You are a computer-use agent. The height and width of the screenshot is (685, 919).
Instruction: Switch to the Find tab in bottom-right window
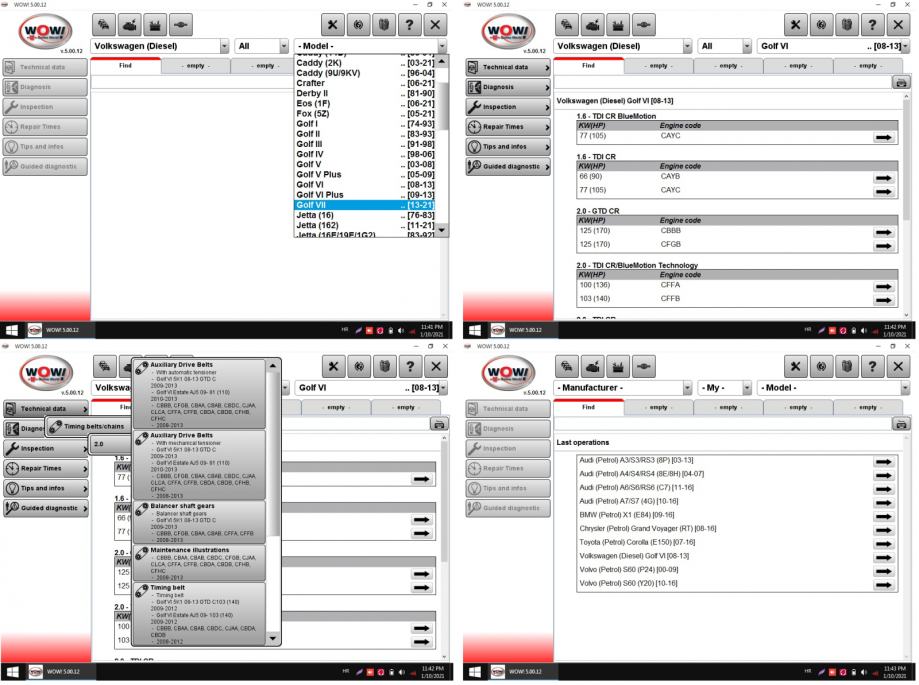(588, 407)
